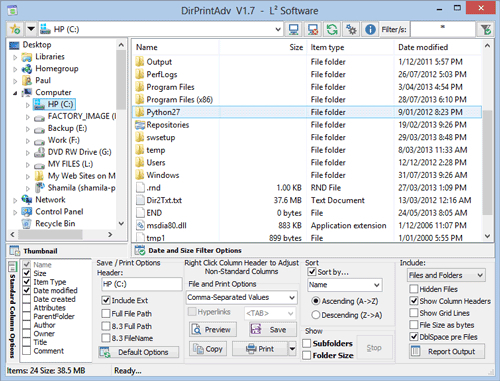Select Descending (Z->A) radio button
The height and width of the screenshot is (381, 500).
click(315, 315)
